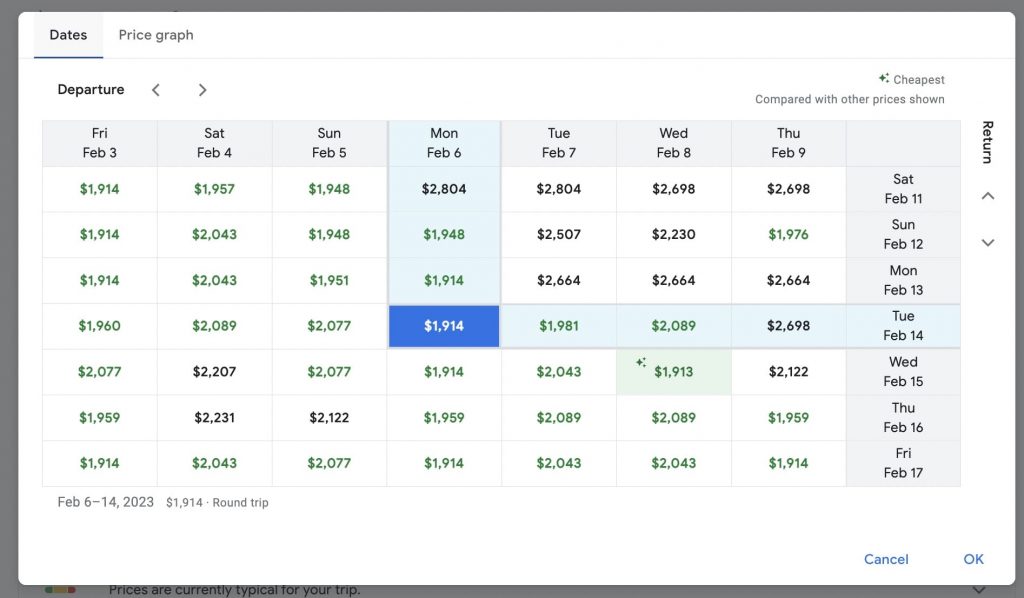The width and height of the screenshot is (1024, 598).
Task: Confirm dates with the OK button
Action: (x=973, y=559)
